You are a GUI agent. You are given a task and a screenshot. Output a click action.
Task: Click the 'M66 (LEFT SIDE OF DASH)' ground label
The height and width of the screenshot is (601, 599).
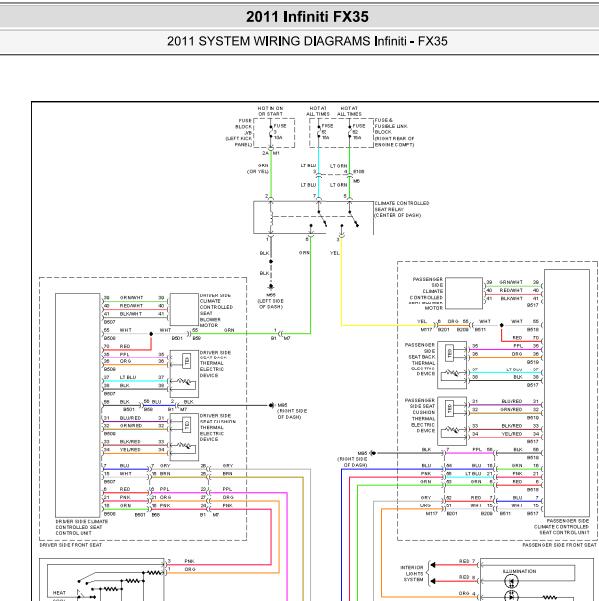coord(271,301)
